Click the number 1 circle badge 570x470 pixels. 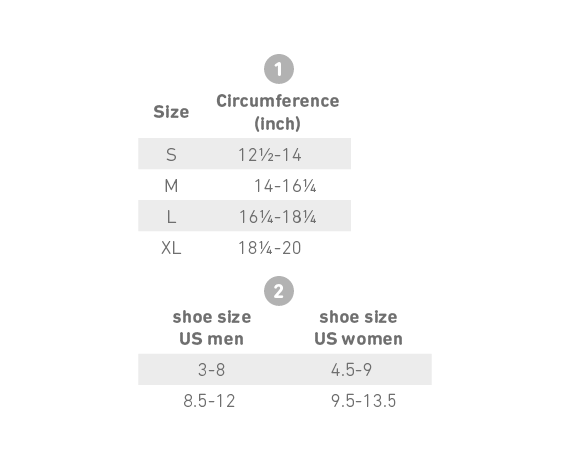tap(279, 69)
